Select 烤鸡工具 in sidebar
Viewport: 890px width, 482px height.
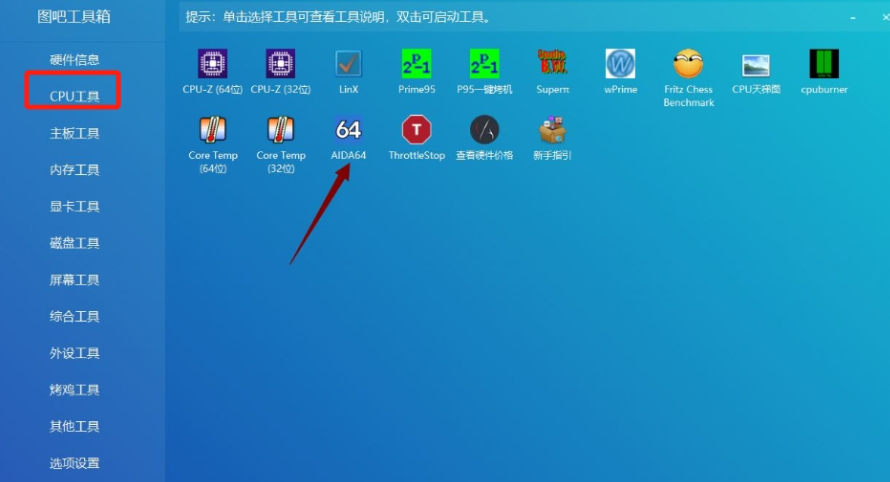pyautogui.click(x=74, y=390)
